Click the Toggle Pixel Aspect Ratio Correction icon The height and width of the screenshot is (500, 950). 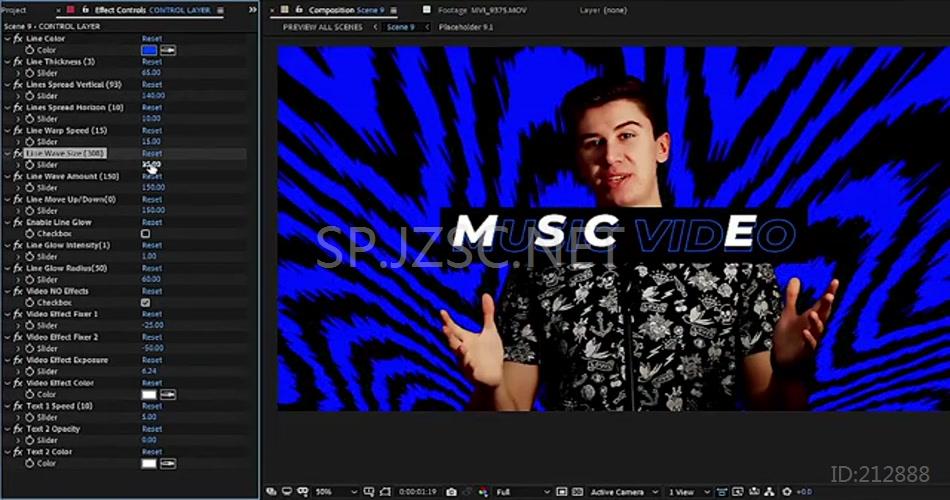click(722, 492)
